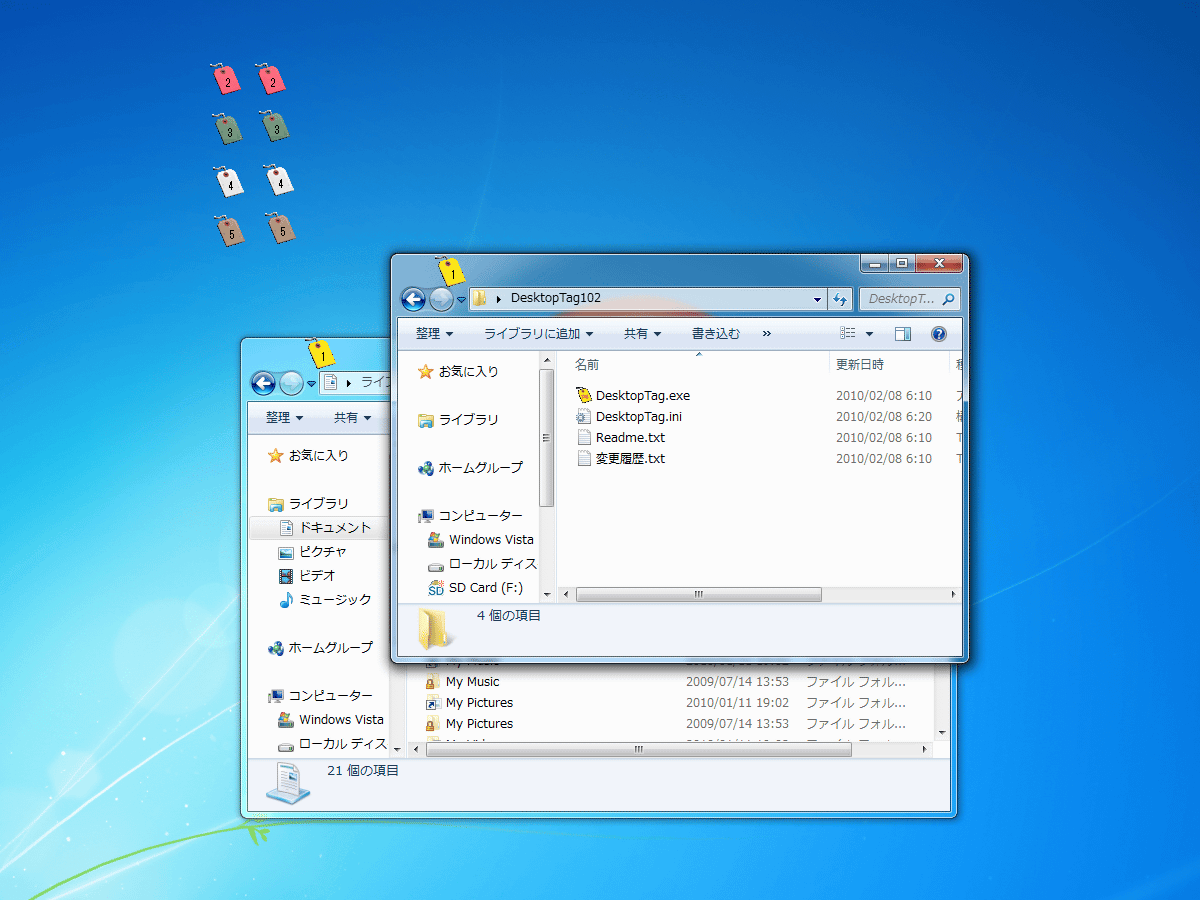
Task: Select ホームグループ in DesktopTag102 navigation pane
Action: [470, 467]
